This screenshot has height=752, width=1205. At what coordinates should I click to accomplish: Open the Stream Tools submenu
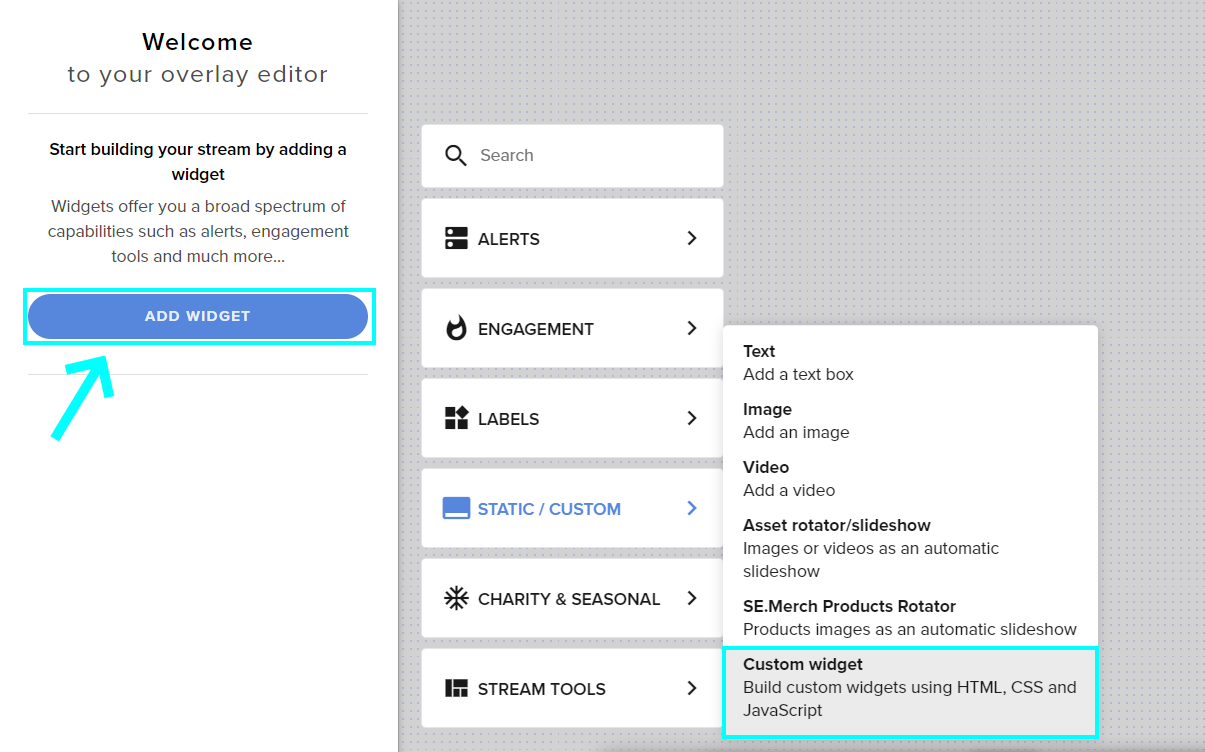(x=691, y=688)
